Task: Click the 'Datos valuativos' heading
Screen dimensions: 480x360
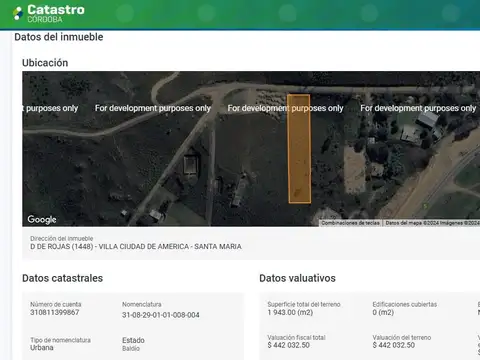Action: pyautogui.click(x=297, y=278)
